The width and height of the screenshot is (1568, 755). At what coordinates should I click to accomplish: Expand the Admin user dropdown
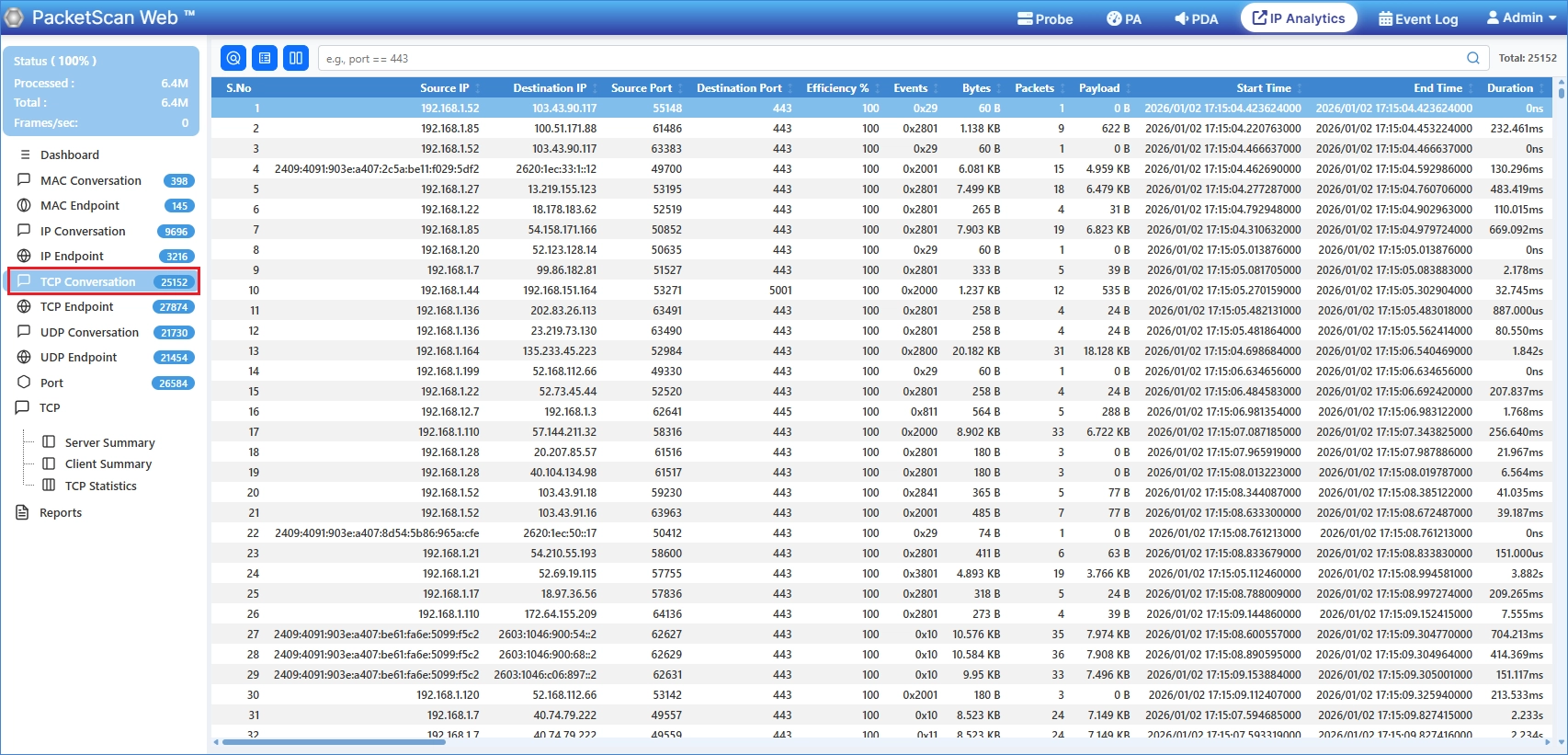pyautogui.click(x=1521, y=17)
